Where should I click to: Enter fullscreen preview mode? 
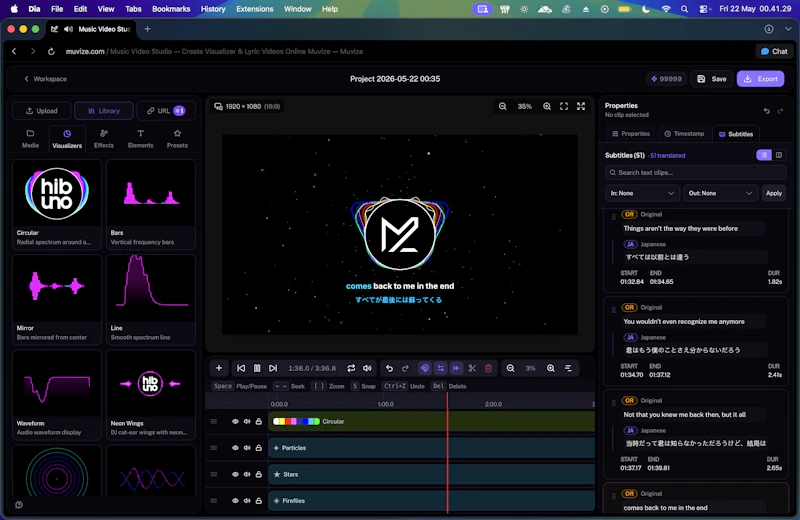[581, 106]
